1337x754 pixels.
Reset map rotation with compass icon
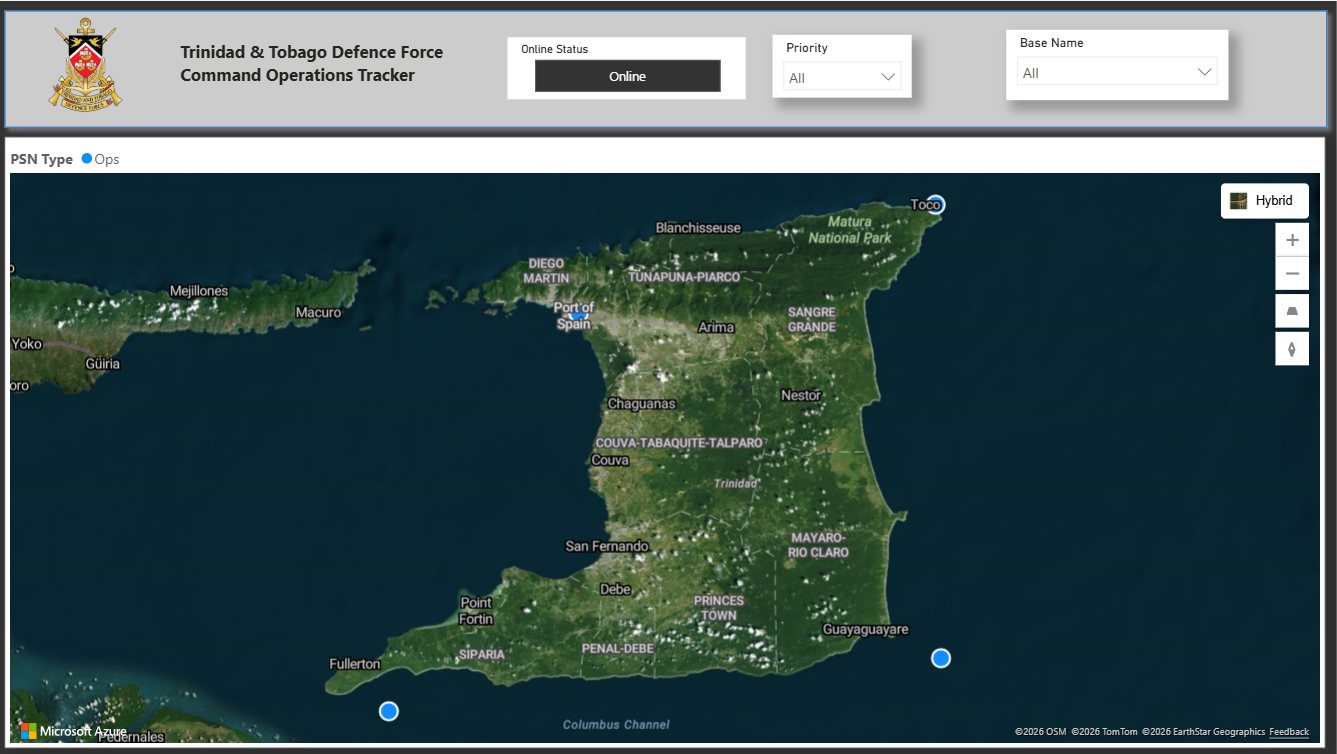pos(1292,349)
